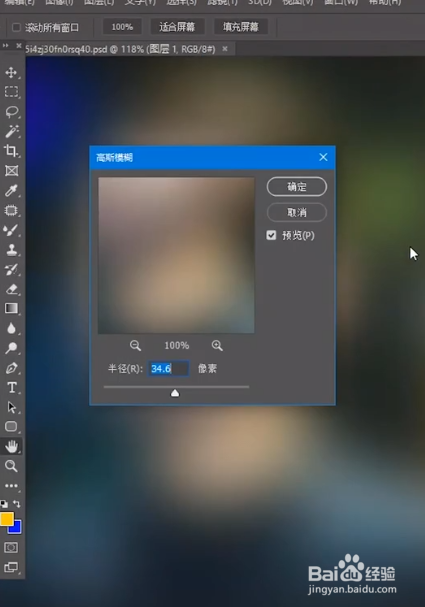Open the blue background color picker

16,528
